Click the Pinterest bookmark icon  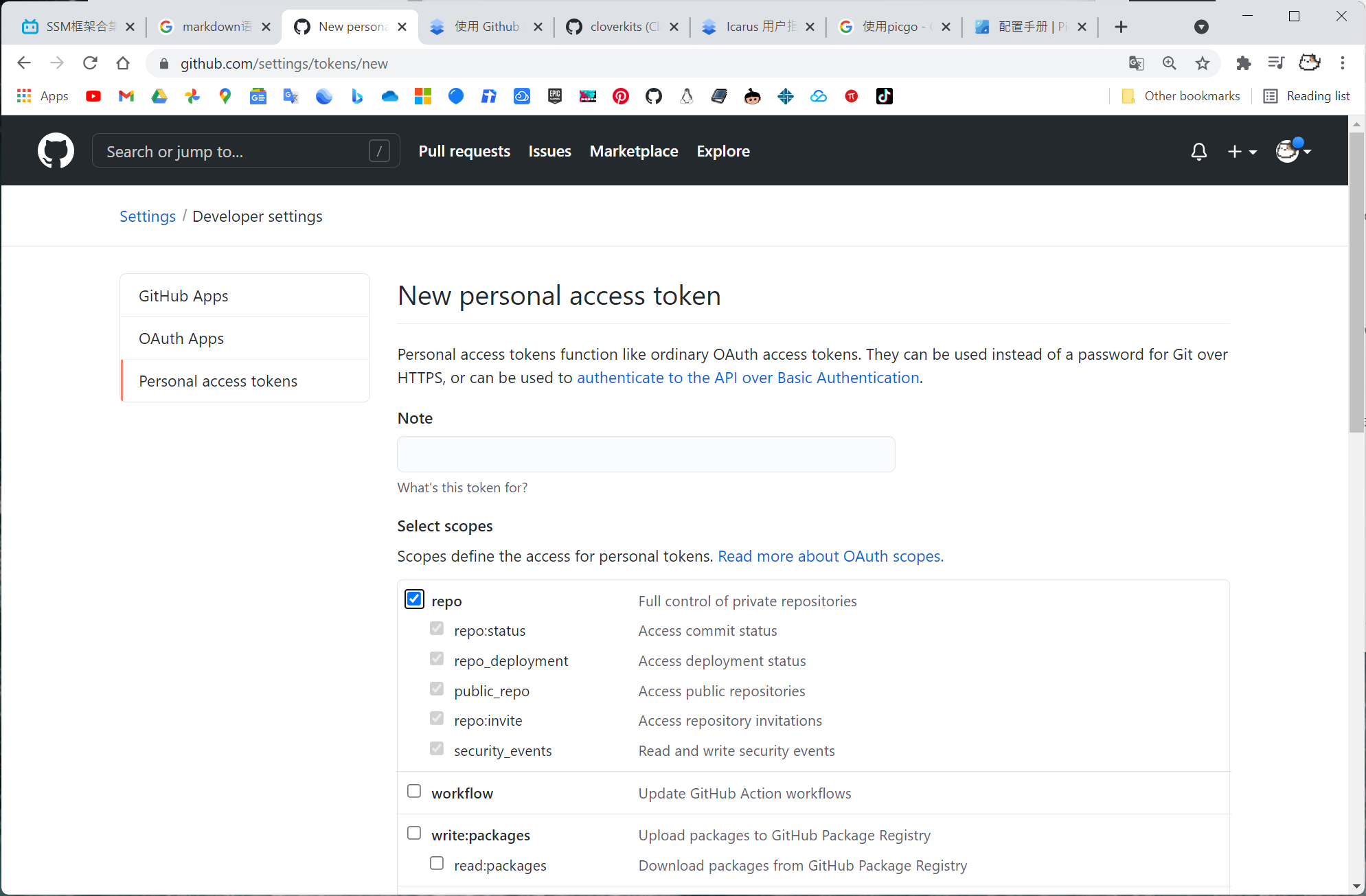pos(620,96)
